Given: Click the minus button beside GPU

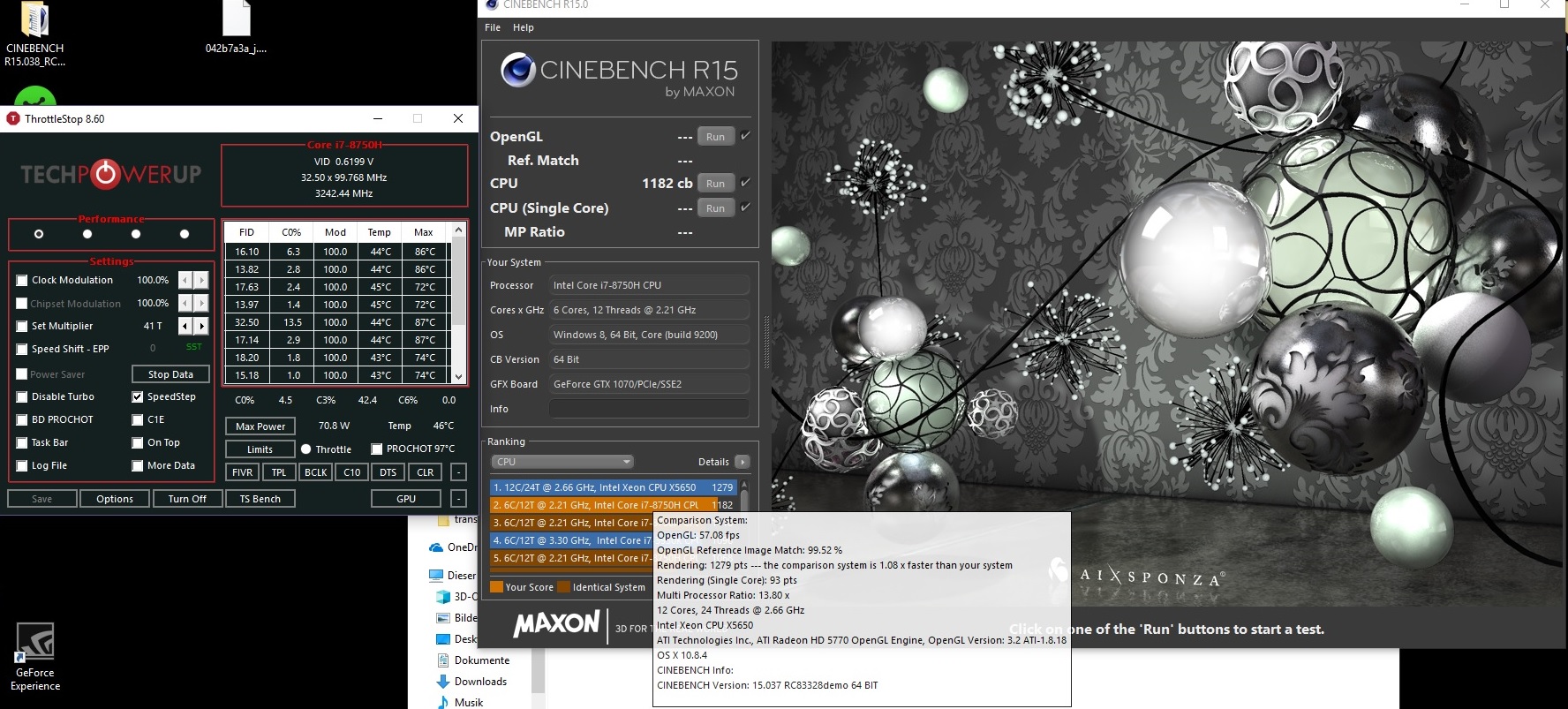Looking at the screenshot, I should click(458, 499).
